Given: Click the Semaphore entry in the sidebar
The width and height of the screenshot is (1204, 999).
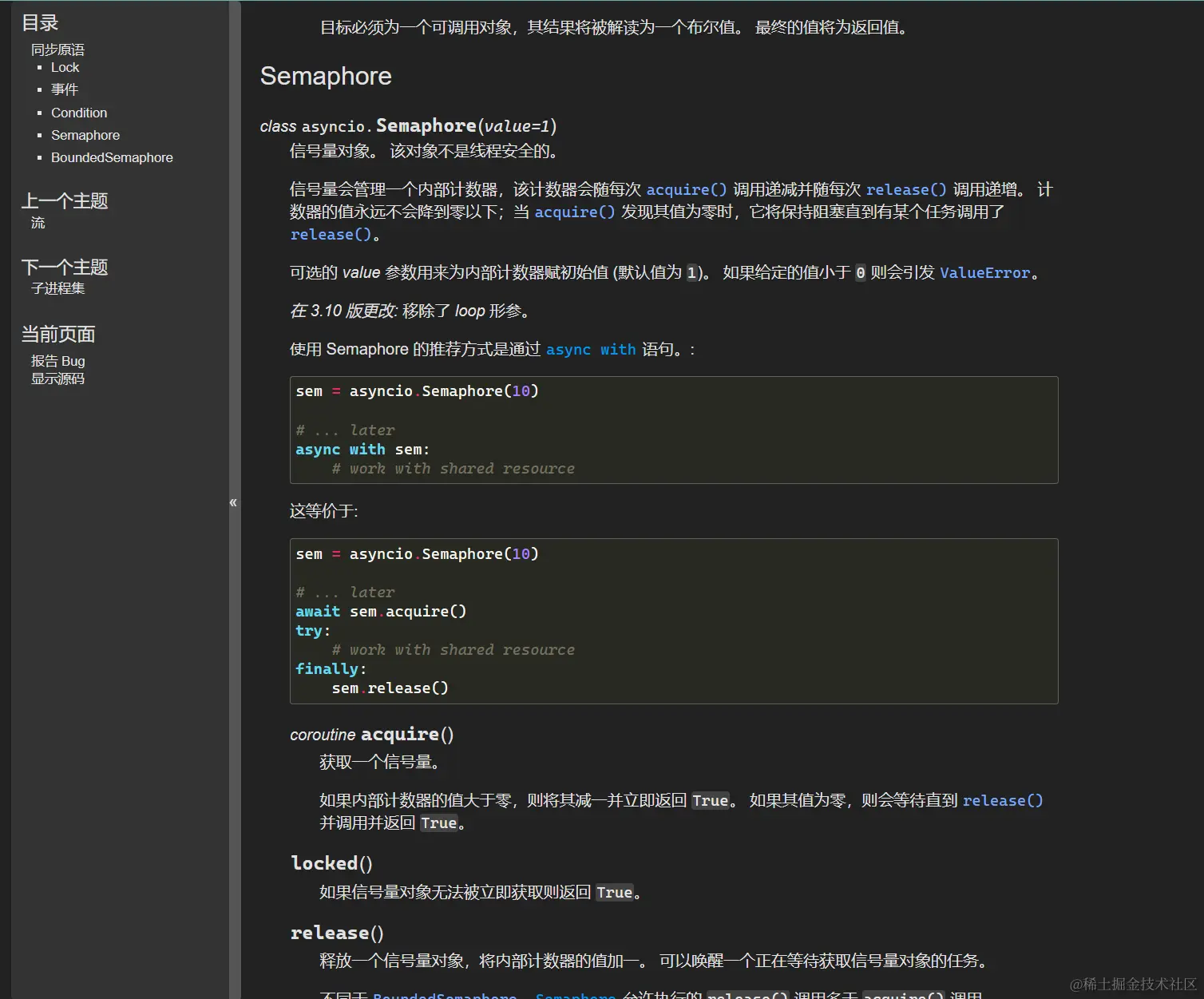Looking at the screenshot, I should (x=85, y=135).
